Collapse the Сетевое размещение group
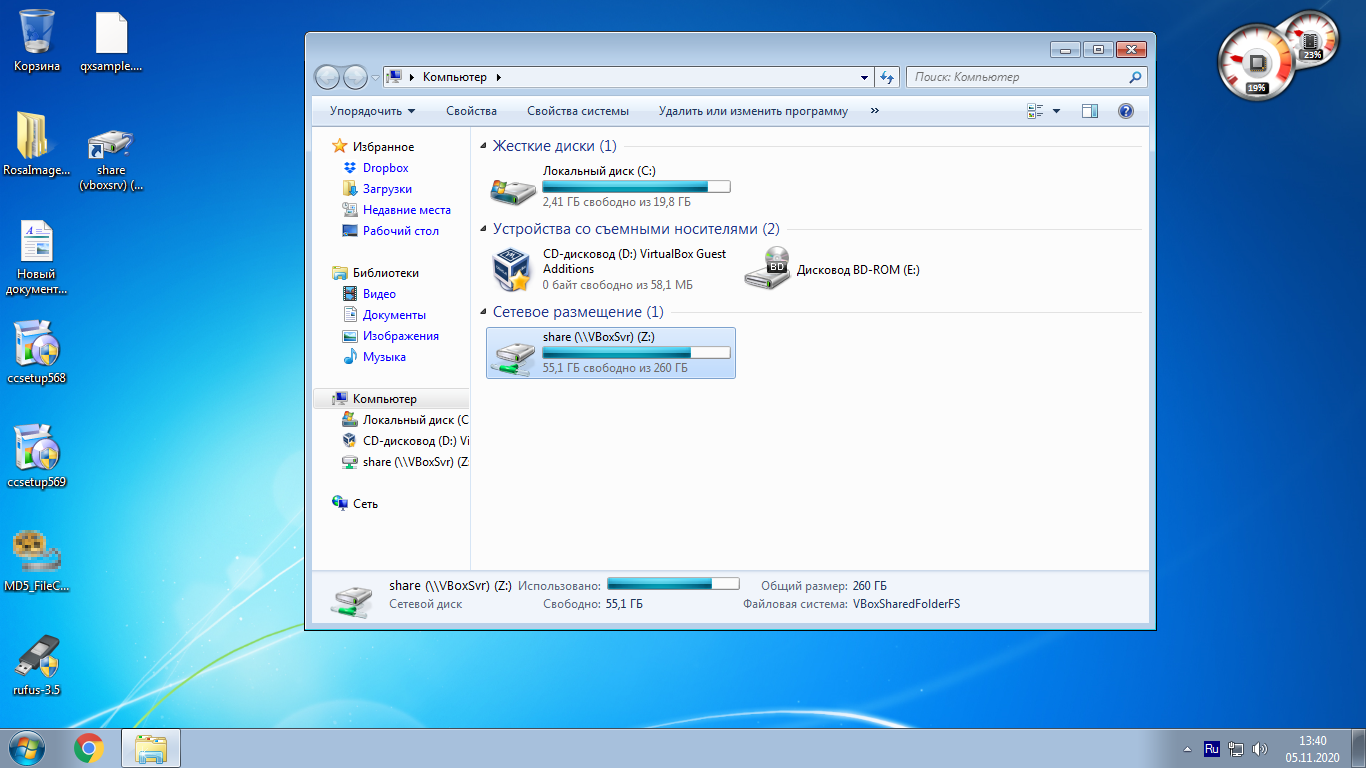1366x768 pixels. pos(484,313)
